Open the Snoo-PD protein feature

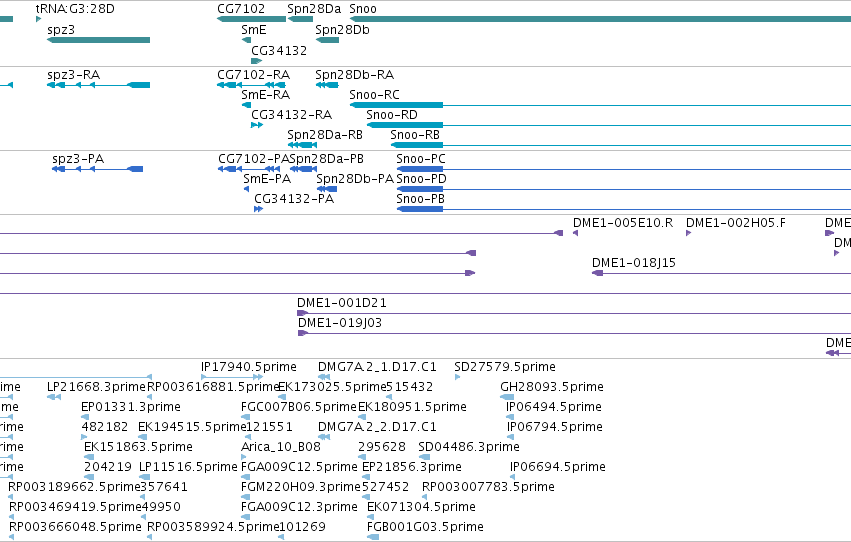[x=624, y=189]
